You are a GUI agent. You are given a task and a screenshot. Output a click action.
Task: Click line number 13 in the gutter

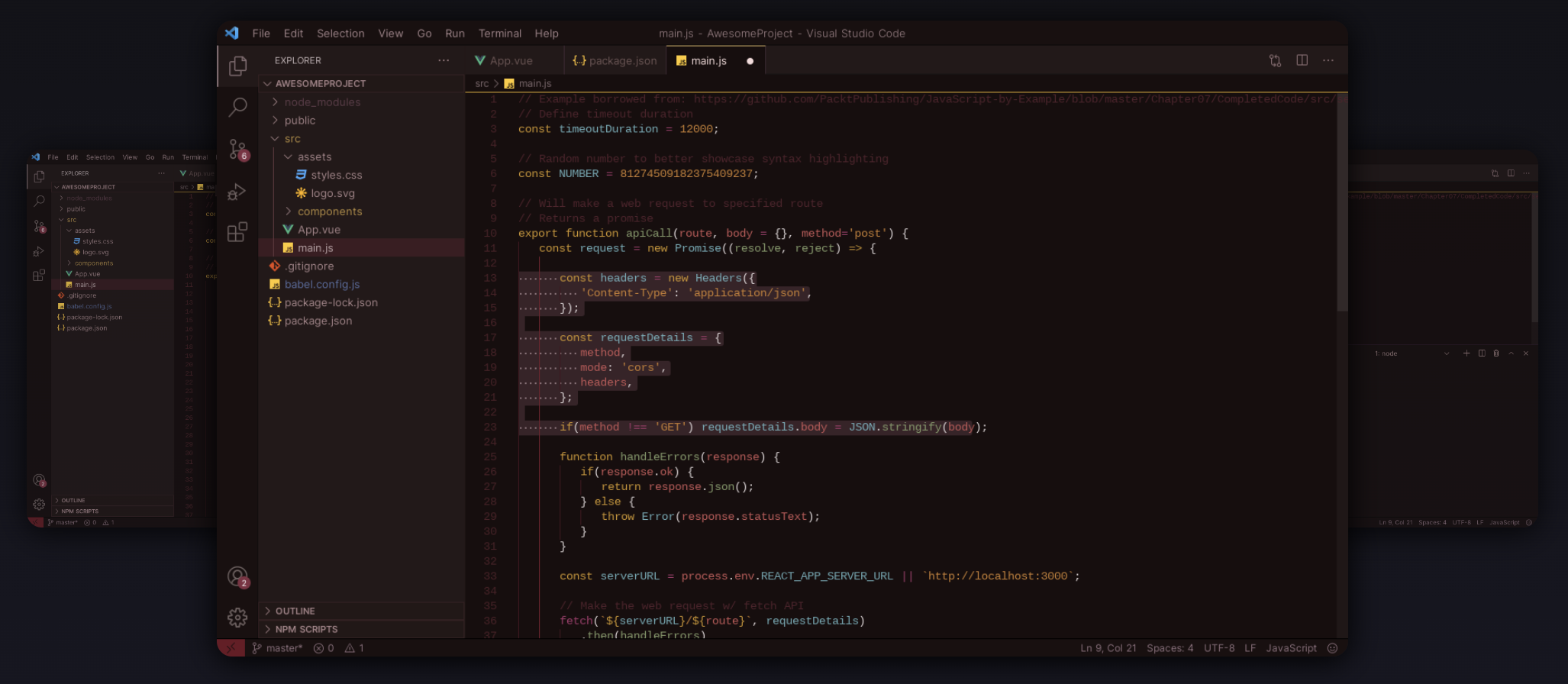coord(490,278)
